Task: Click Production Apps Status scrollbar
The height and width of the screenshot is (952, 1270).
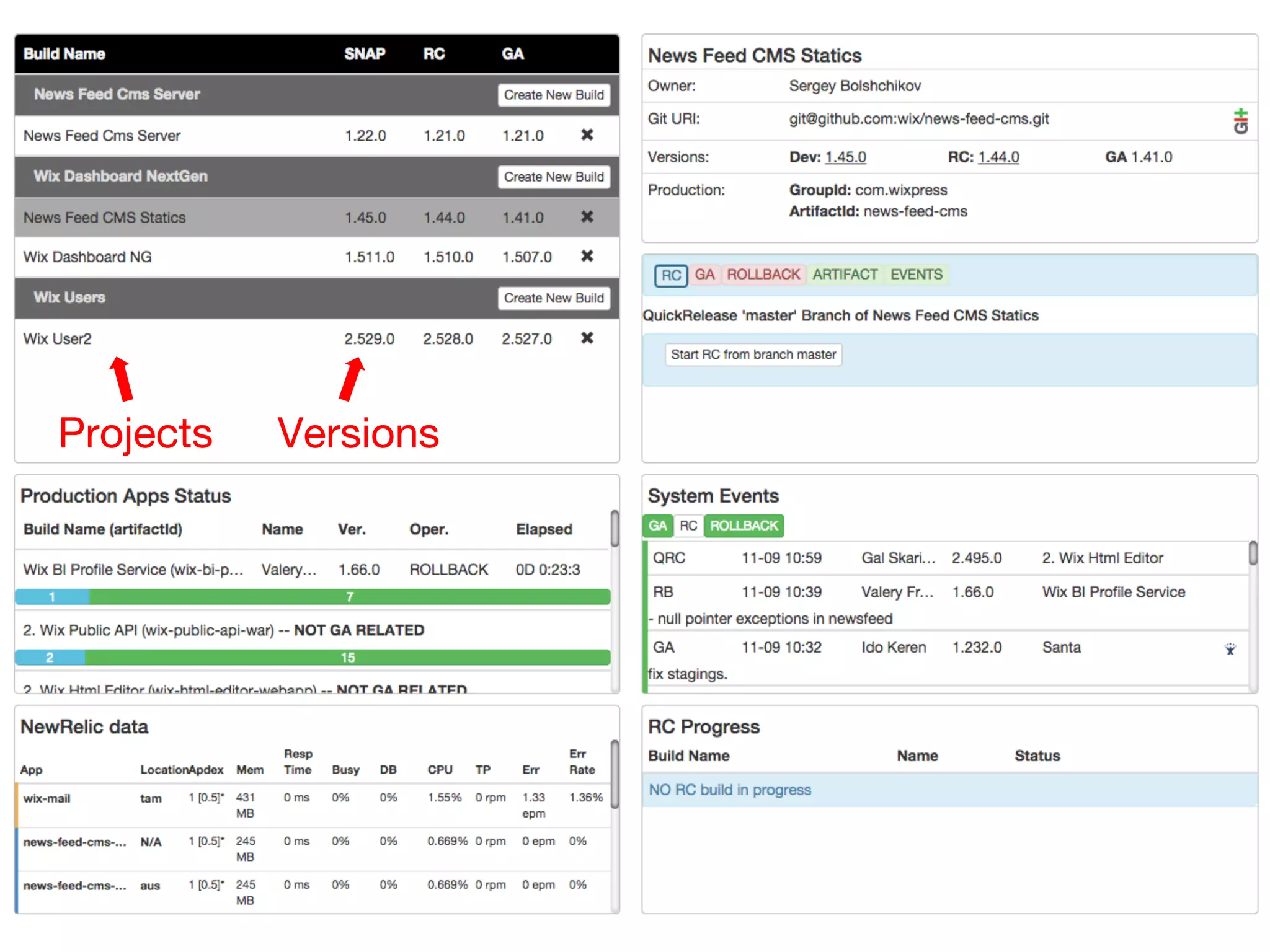Action: point(615,529)
